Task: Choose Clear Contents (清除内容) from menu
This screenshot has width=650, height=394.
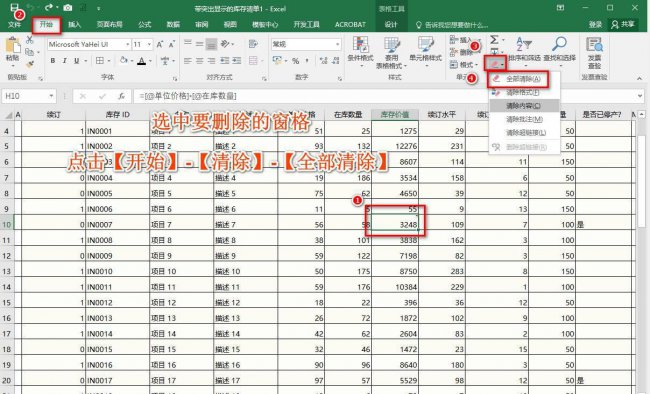Action: [524, 106]
